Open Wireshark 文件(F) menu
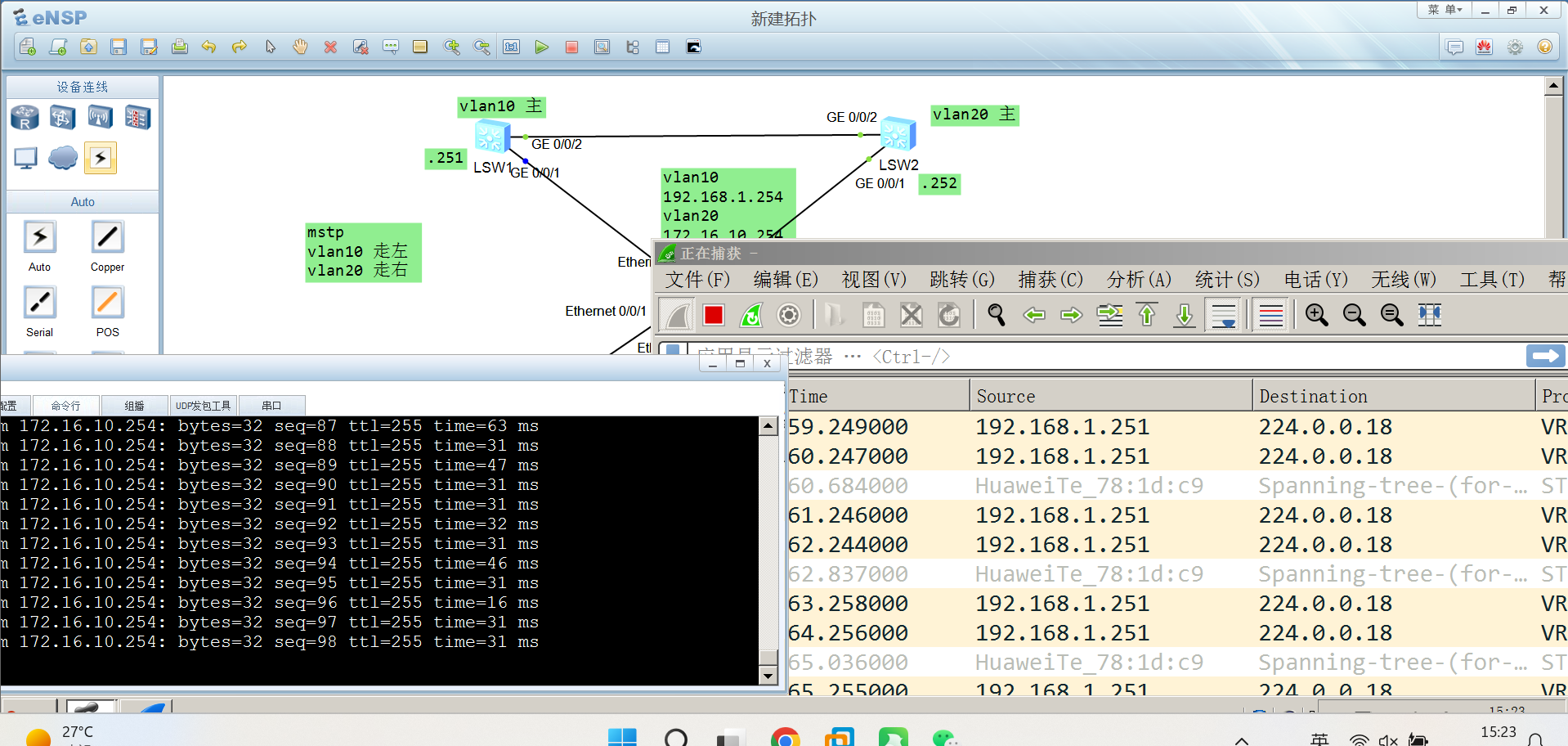This screenshot has width=1568, height=746. [x=697, y=280]
